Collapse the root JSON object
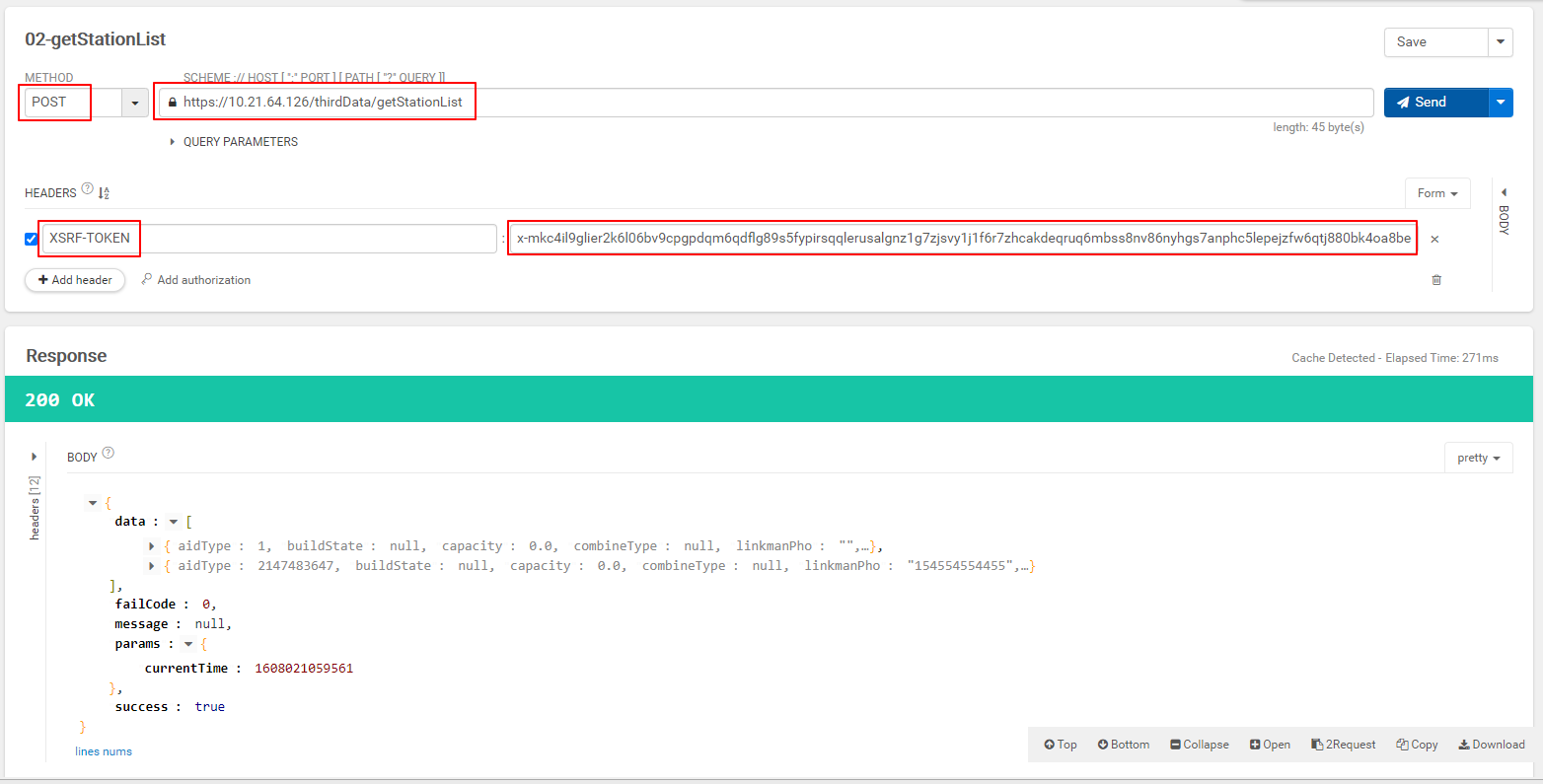1543x784 pixels. click(x=93, y=503)
